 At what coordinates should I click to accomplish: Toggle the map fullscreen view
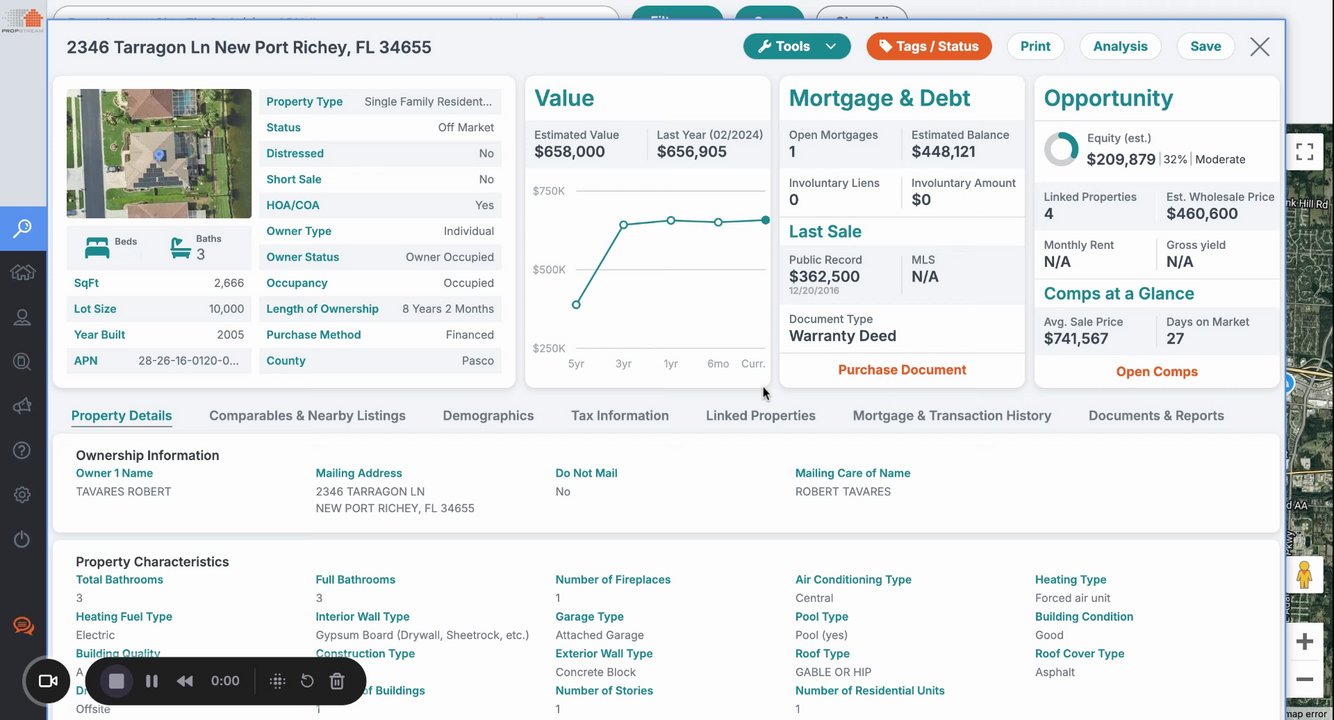[x=1304, y=152]
